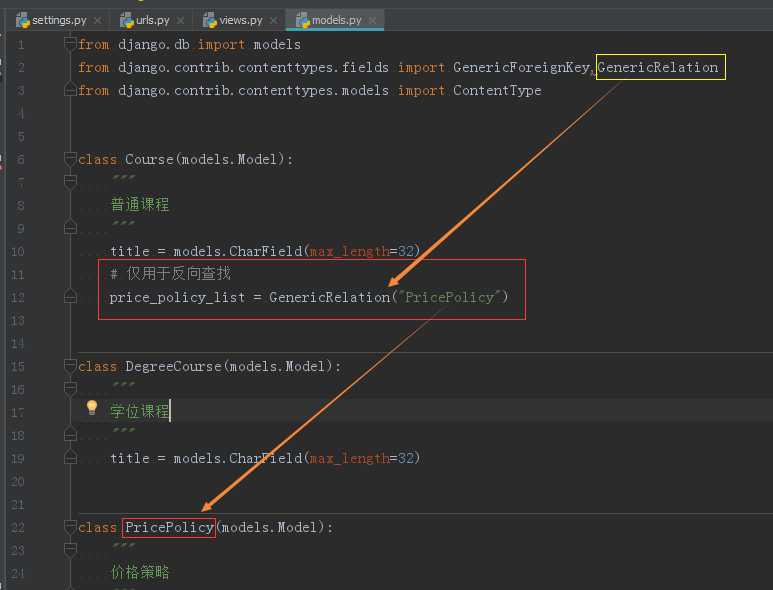Click GenericForeignKey in the import line

click(x=521, y=67)
